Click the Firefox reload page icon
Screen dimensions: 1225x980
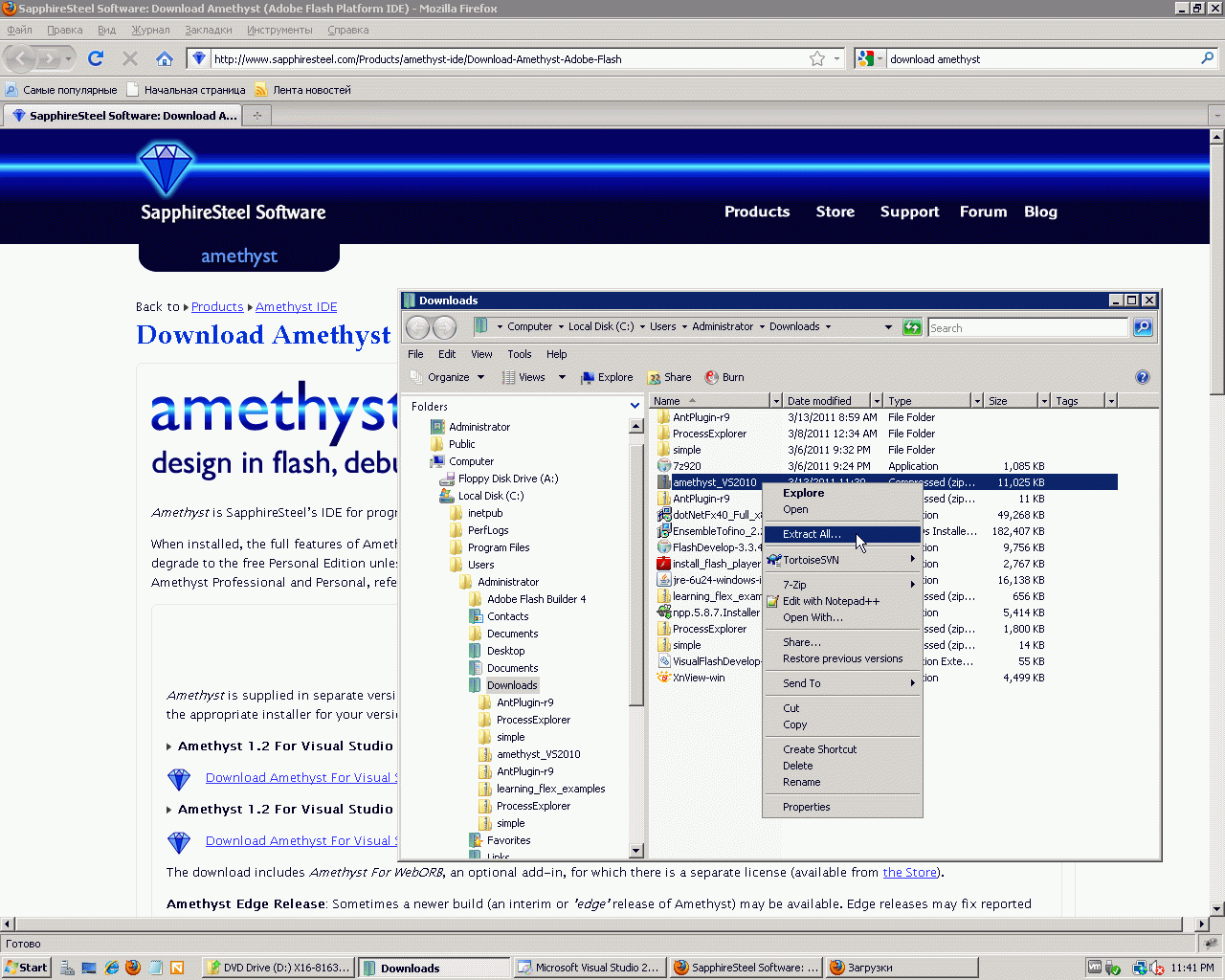pyautogui.click(x=96, y=58)
